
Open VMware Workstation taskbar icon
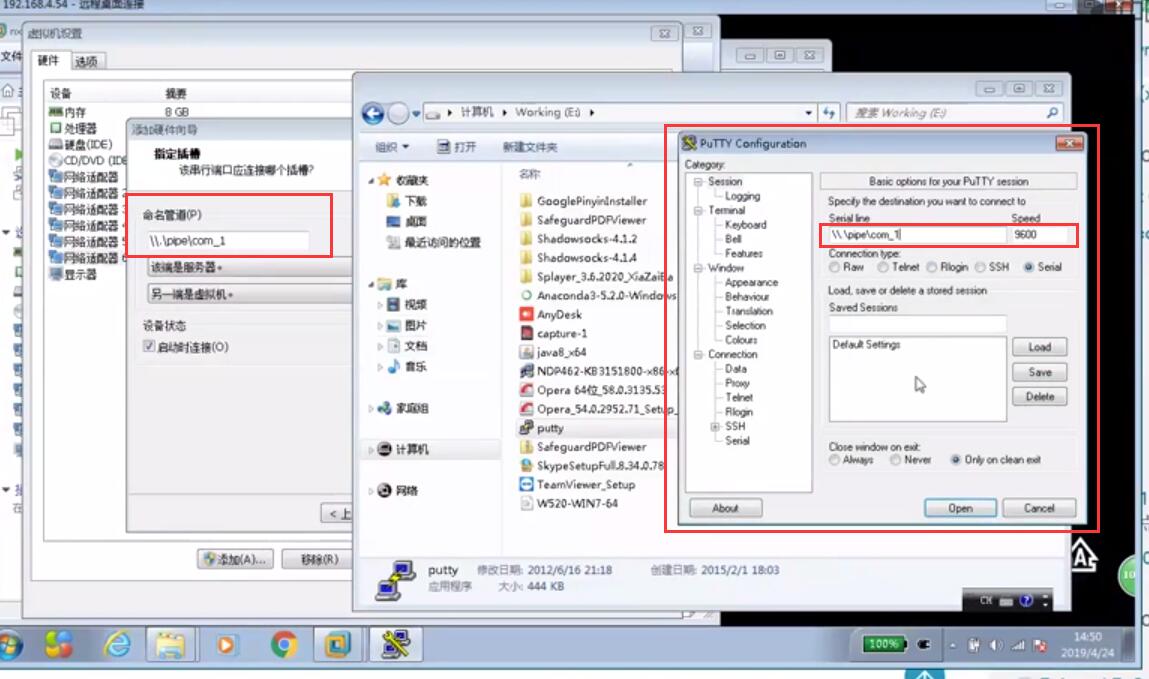coord(337,645)
